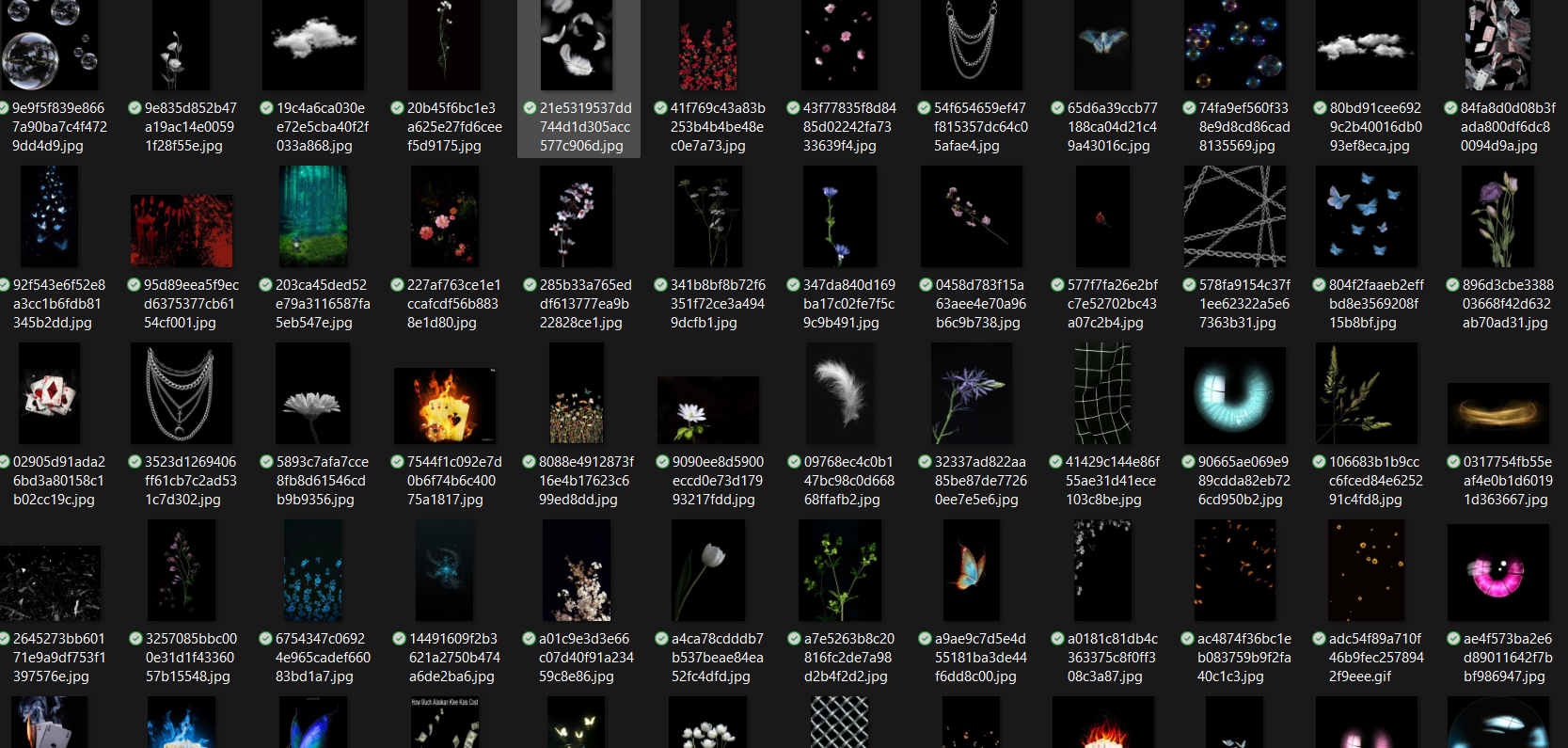The image size is (1568, 748).
Task: Select playing cards thumbnail 02905d91ada2
Action: coord(50,393)
